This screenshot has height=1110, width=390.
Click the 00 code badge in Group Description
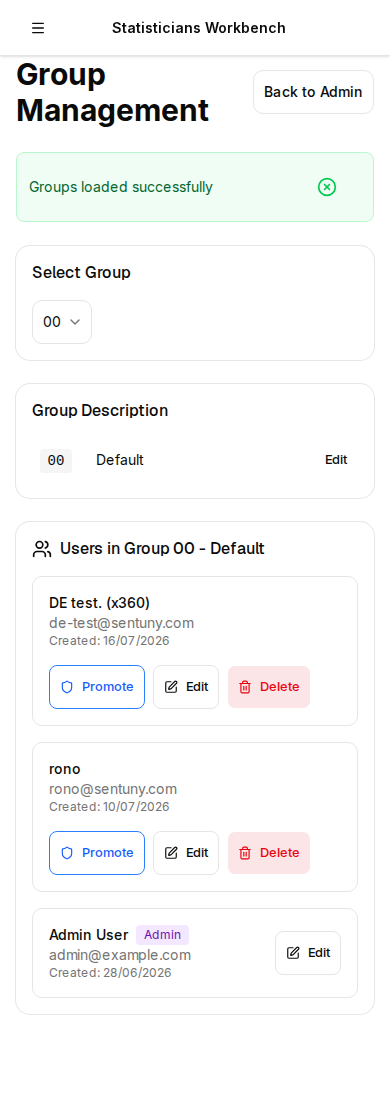point(56,461)
